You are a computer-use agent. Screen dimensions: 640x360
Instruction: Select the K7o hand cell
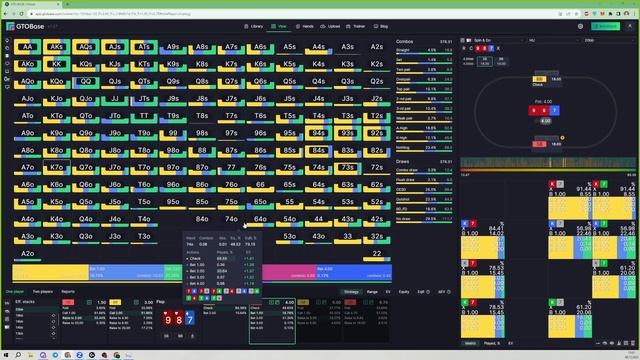56,167
